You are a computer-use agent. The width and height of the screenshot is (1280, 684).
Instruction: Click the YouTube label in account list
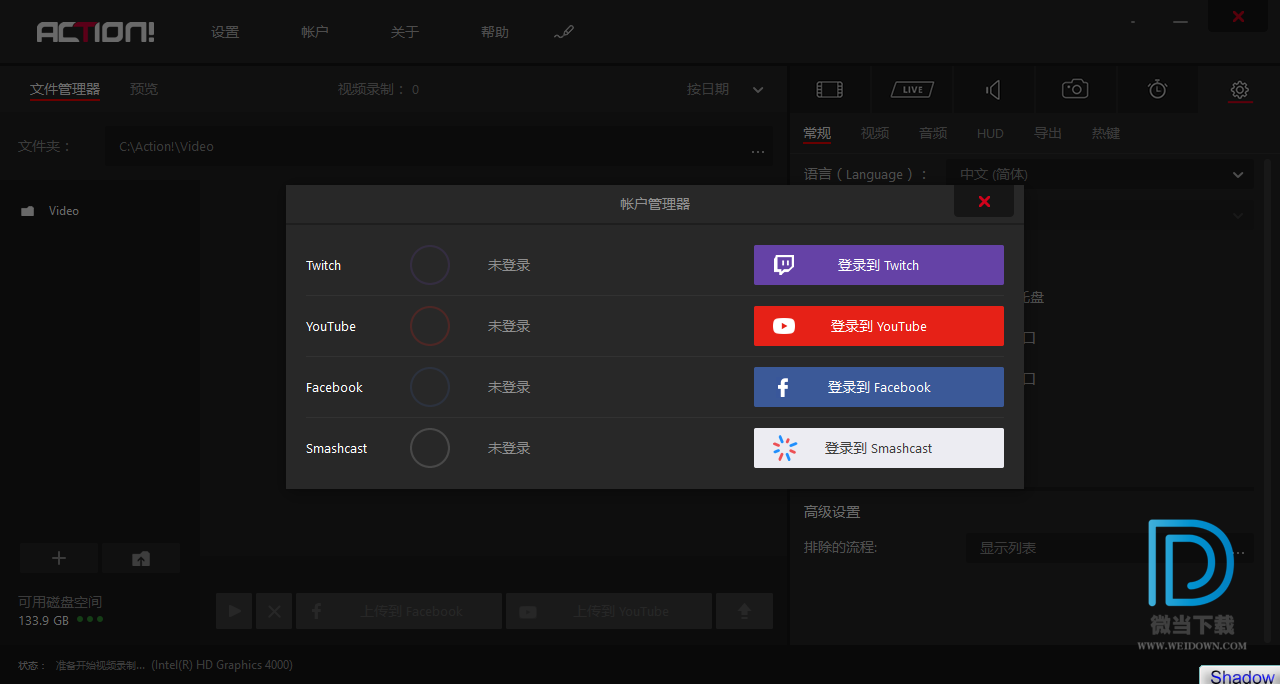(x=331, y=326)
